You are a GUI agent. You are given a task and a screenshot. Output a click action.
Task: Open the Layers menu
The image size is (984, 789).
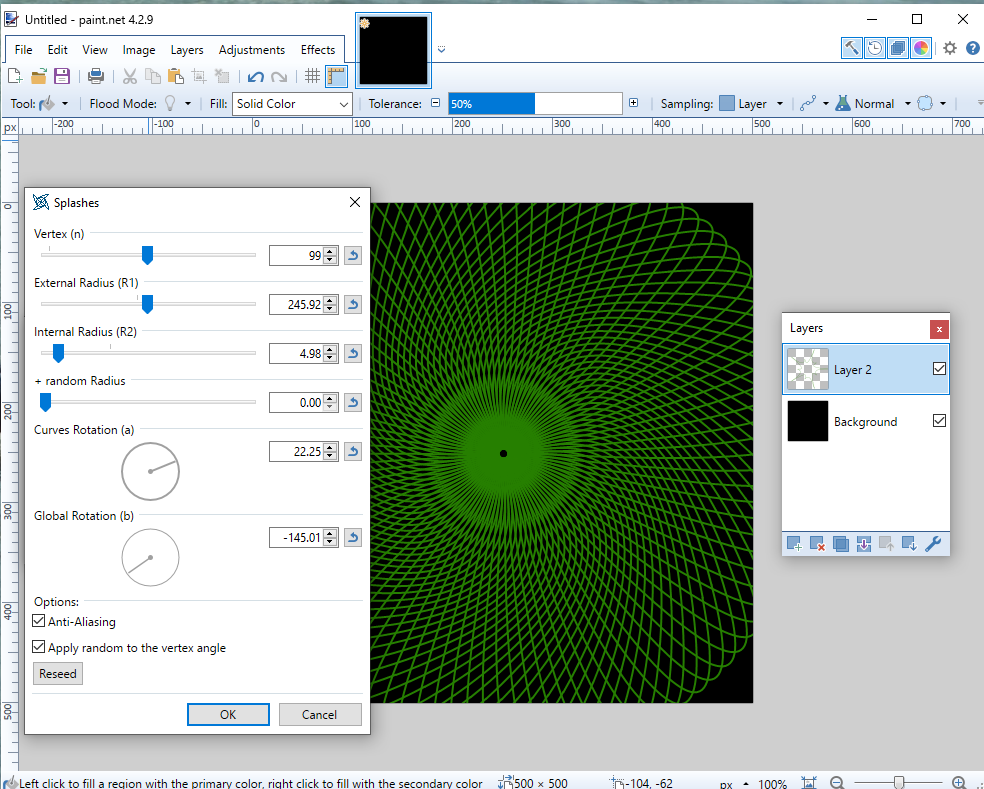click(x=187, y=50)
